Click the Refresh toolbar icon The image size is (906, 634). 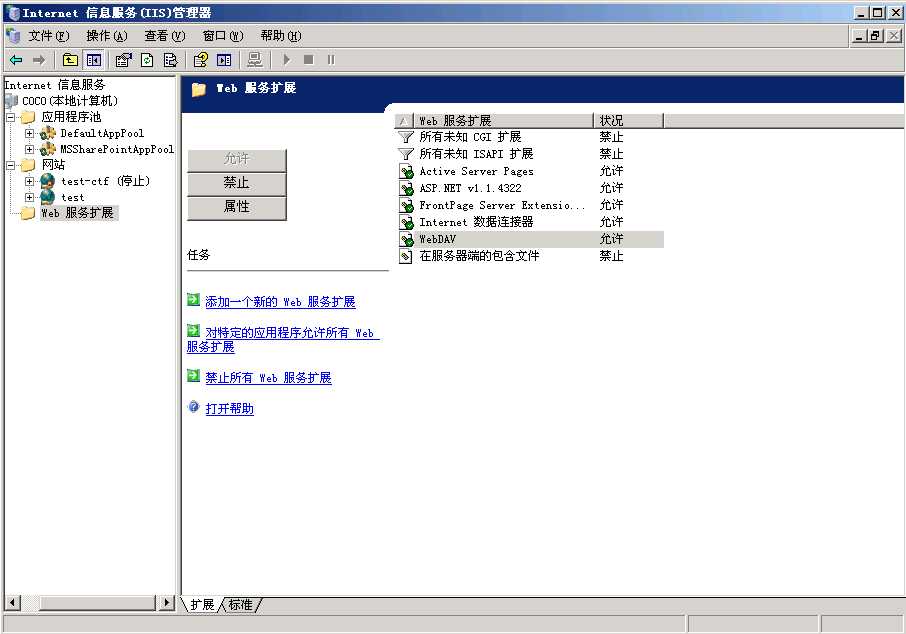coord(147,60)
